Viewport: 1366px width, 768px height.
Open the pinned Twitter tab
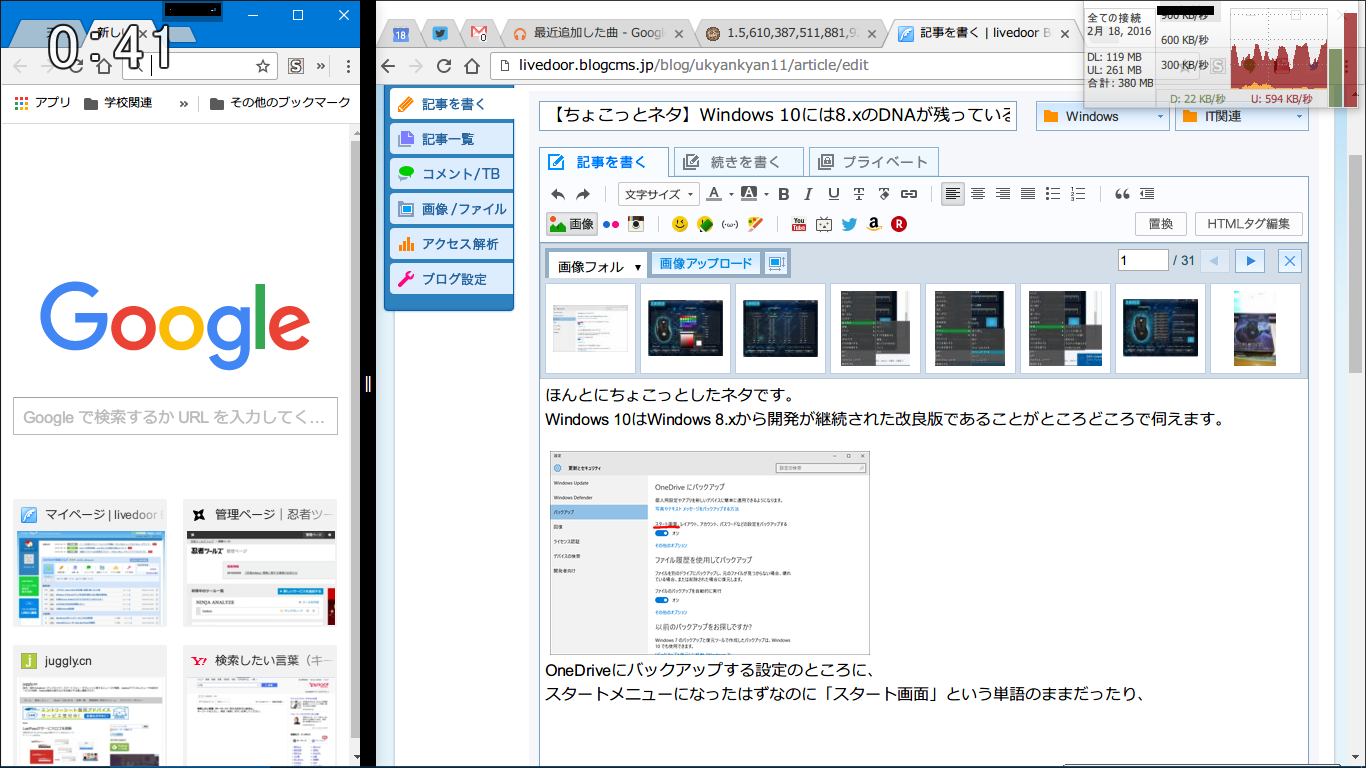[x=440, y=33]
